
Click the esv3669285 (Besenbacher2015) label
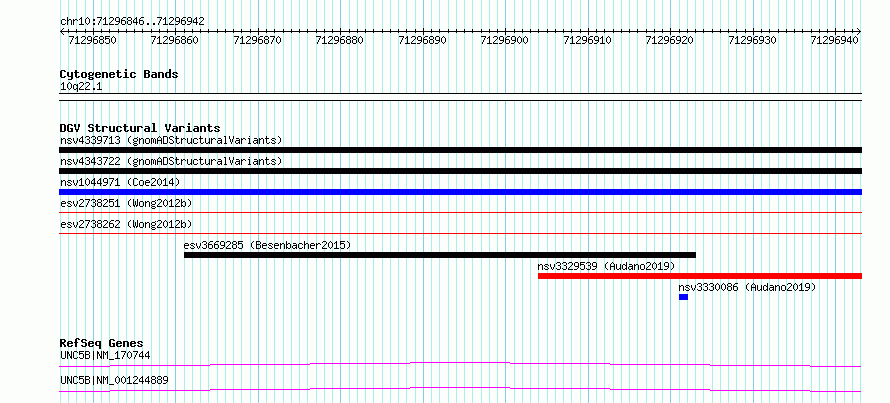(267, 245)
